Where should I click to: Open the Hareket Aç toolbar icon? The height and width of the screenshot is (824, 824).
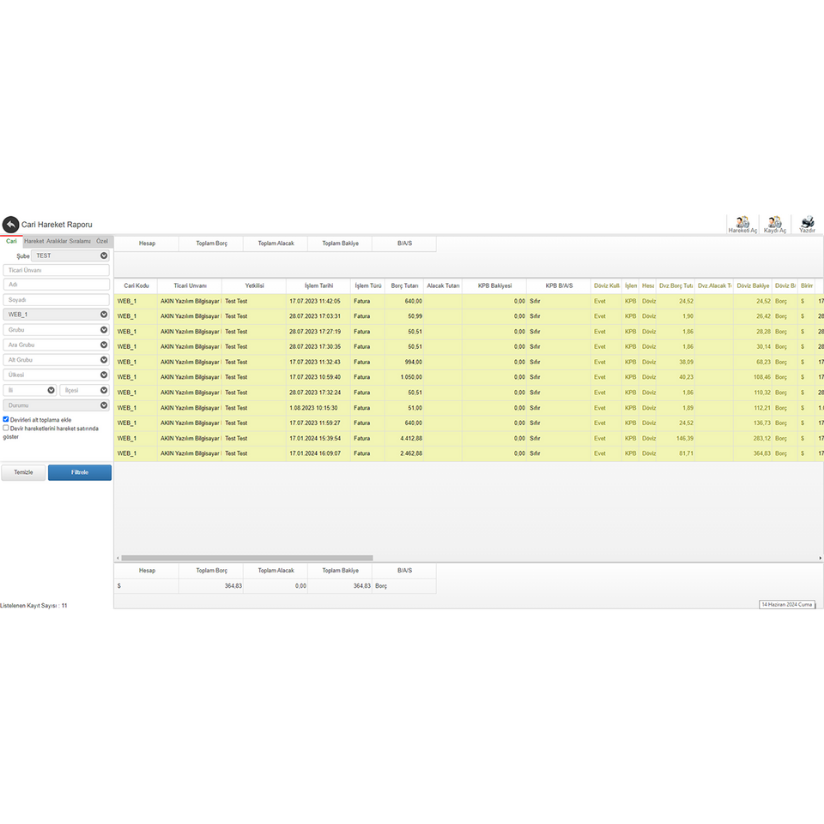point(742,223)
